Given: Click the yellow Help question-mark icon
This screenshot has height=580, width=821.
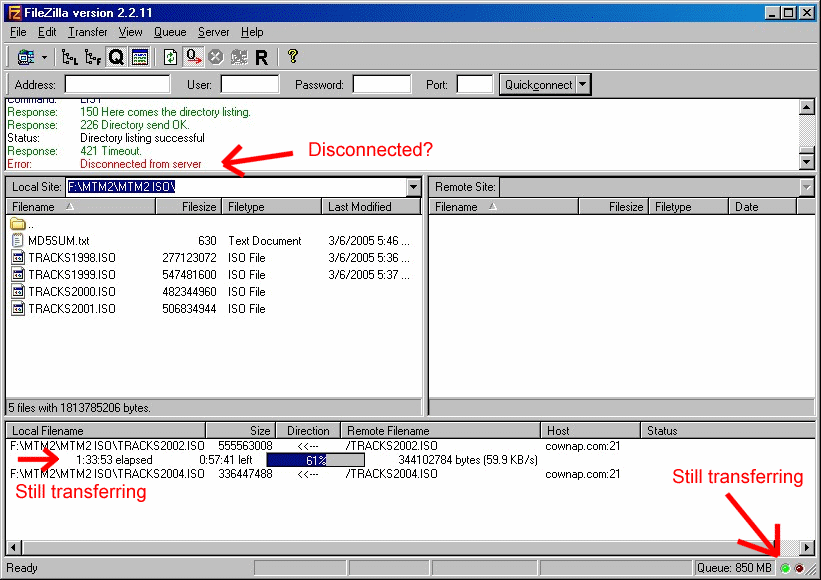Looking at the screenshot, I should [292, 58].
